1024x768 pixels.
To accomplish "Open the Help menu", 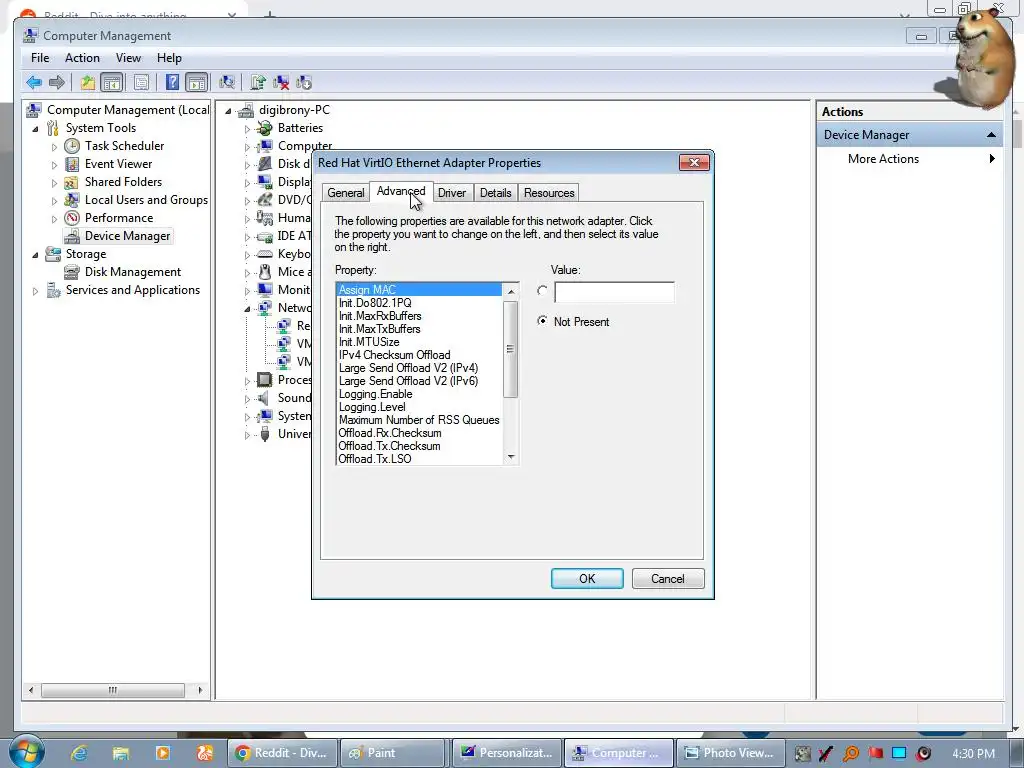I will (169, 58).
